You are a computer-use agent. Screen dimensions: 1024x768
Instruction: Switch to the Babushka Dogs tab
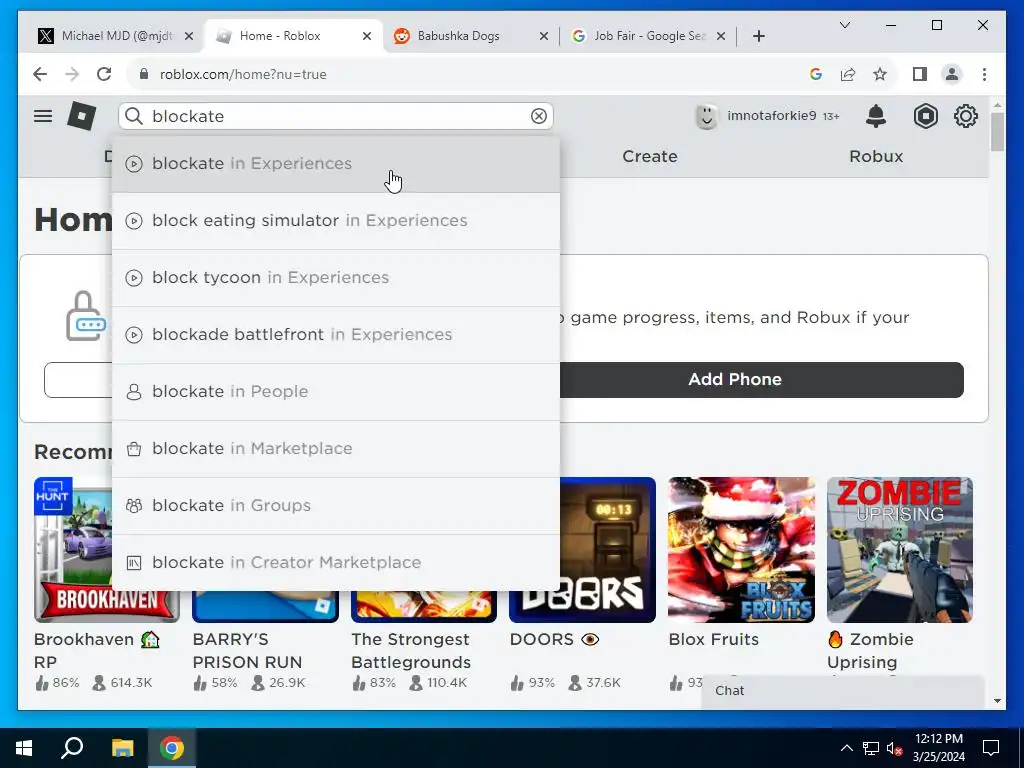(470, 37)
